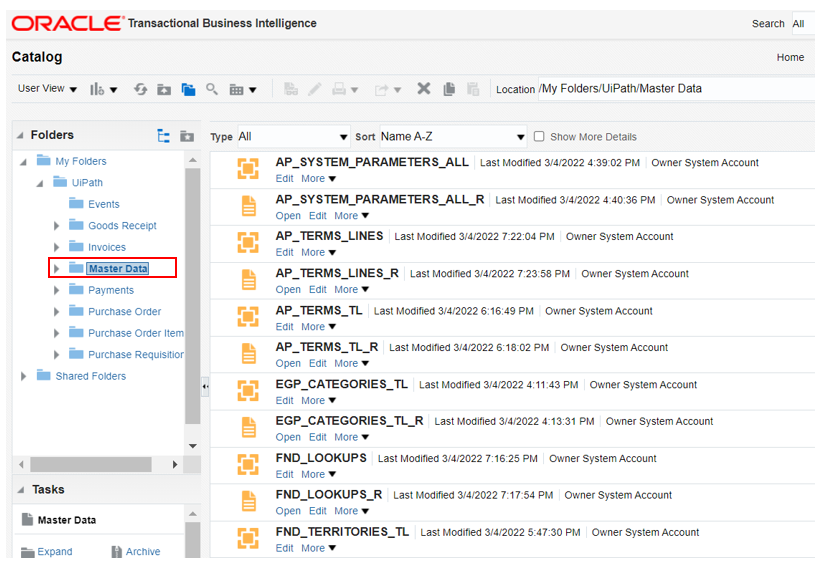Click the Search magnifier icon in the toolbar
Viewport: 819px width, 568px height.
212,89
